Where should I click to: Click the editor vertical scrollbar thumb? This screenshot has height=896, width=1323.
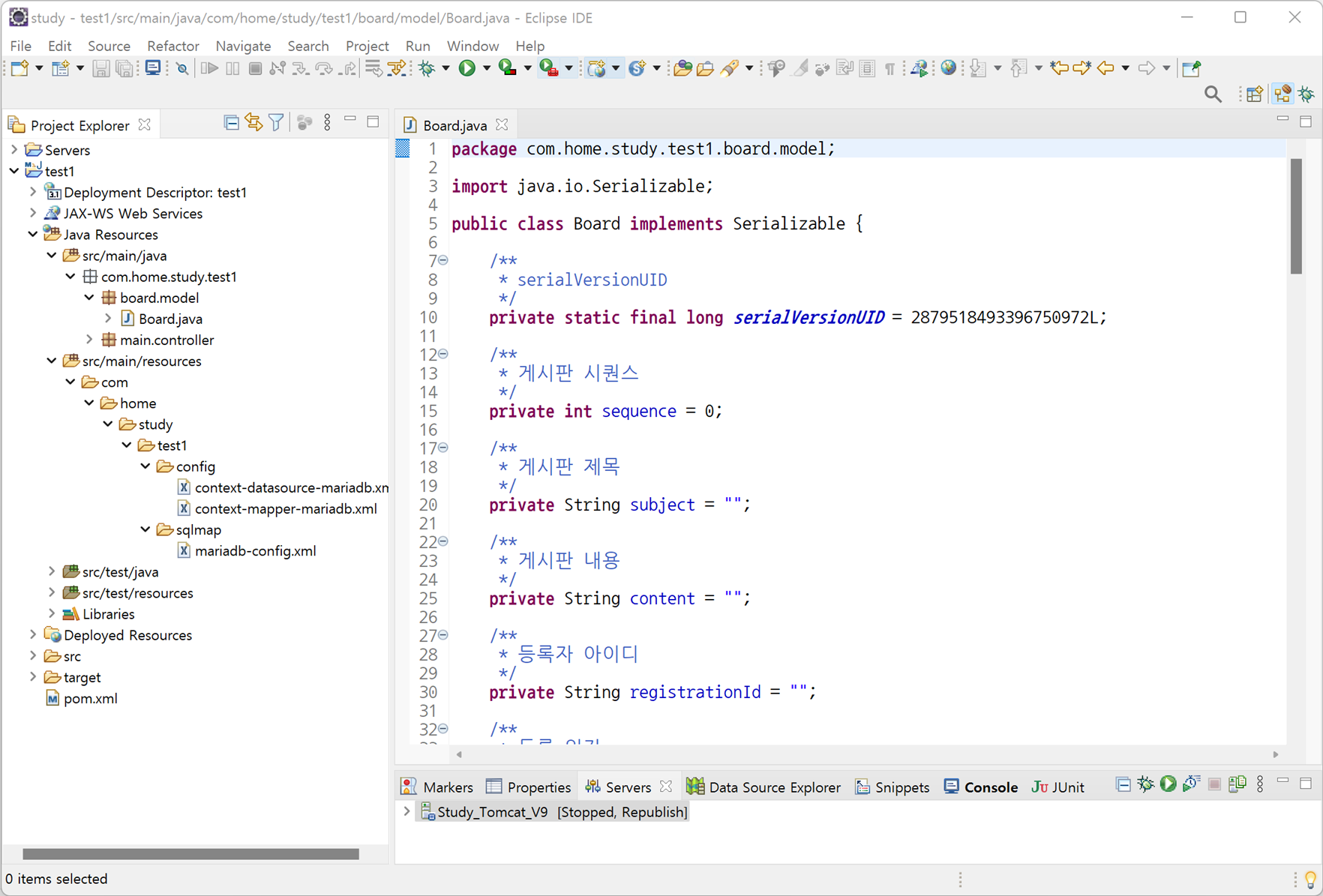point(1296,217)
